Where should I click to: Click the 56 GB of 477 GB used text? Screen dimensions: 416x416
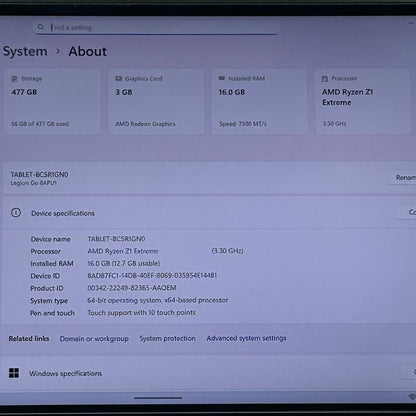[40, 124]
